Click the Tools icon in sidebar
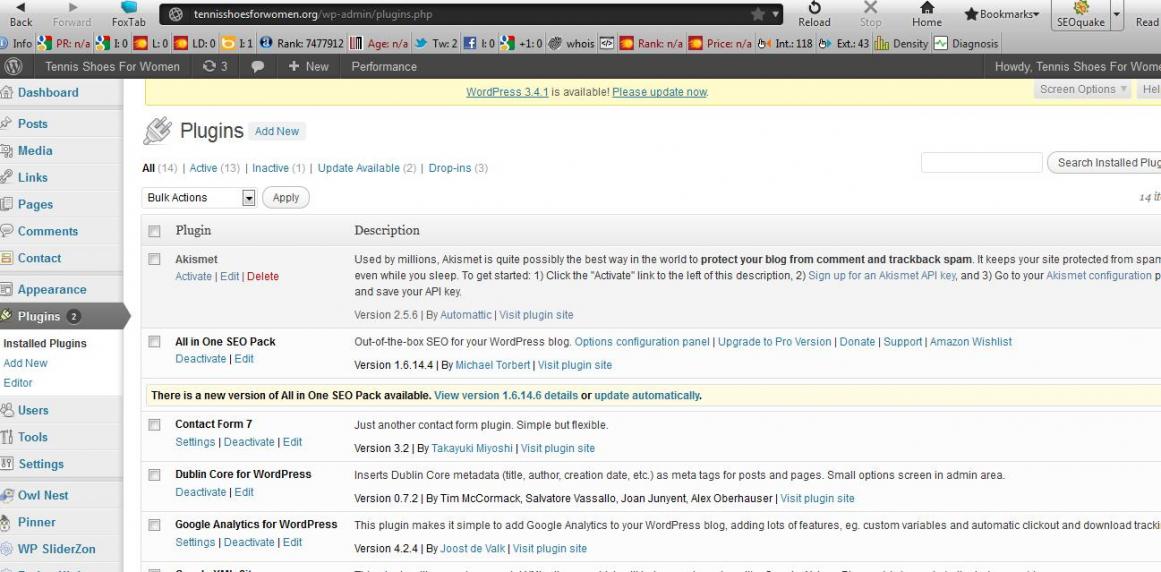 click(x=7, y=437)
